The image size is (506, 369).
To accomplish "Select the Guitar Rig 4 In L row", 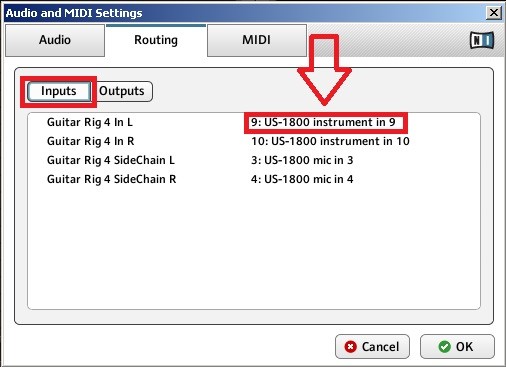I will coord(254,122).
